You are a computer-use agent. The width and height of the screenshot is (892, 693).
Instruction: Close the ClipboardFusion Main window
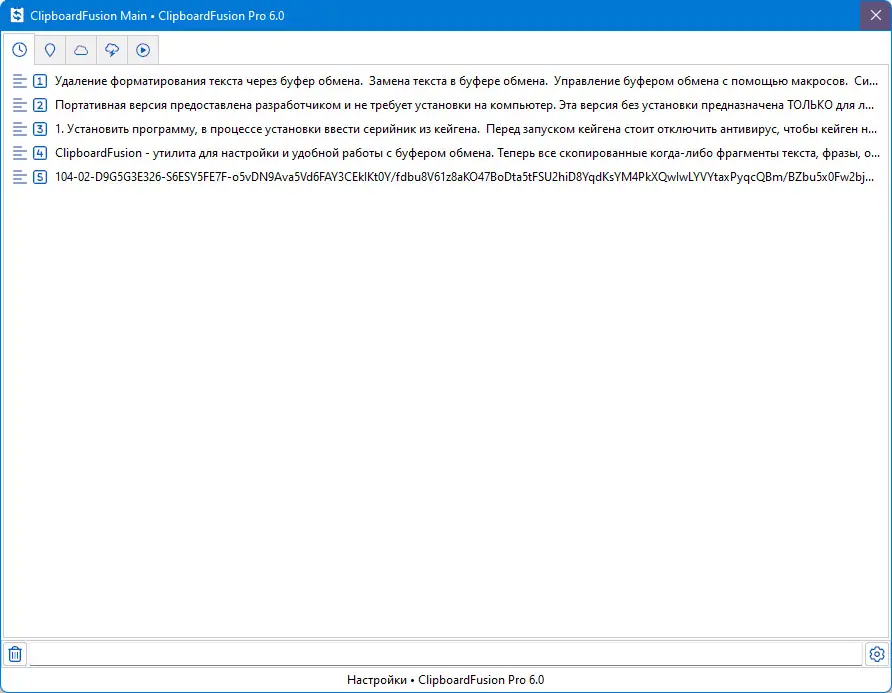coord(876,15)
